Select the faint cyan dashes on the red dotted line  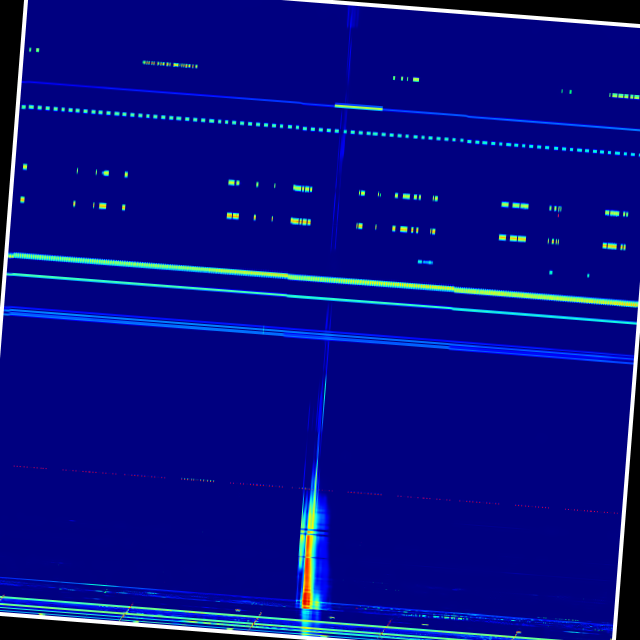[198, 480]
